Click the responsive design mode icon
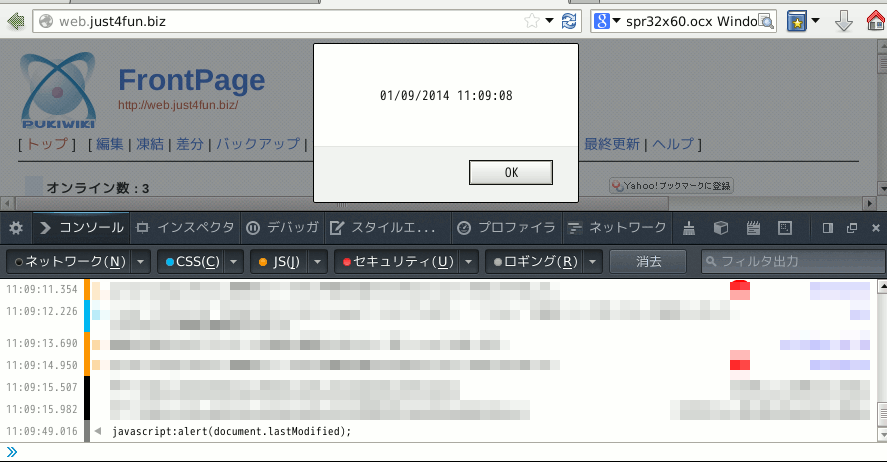 pyautogui.click(x=785, y=228)
